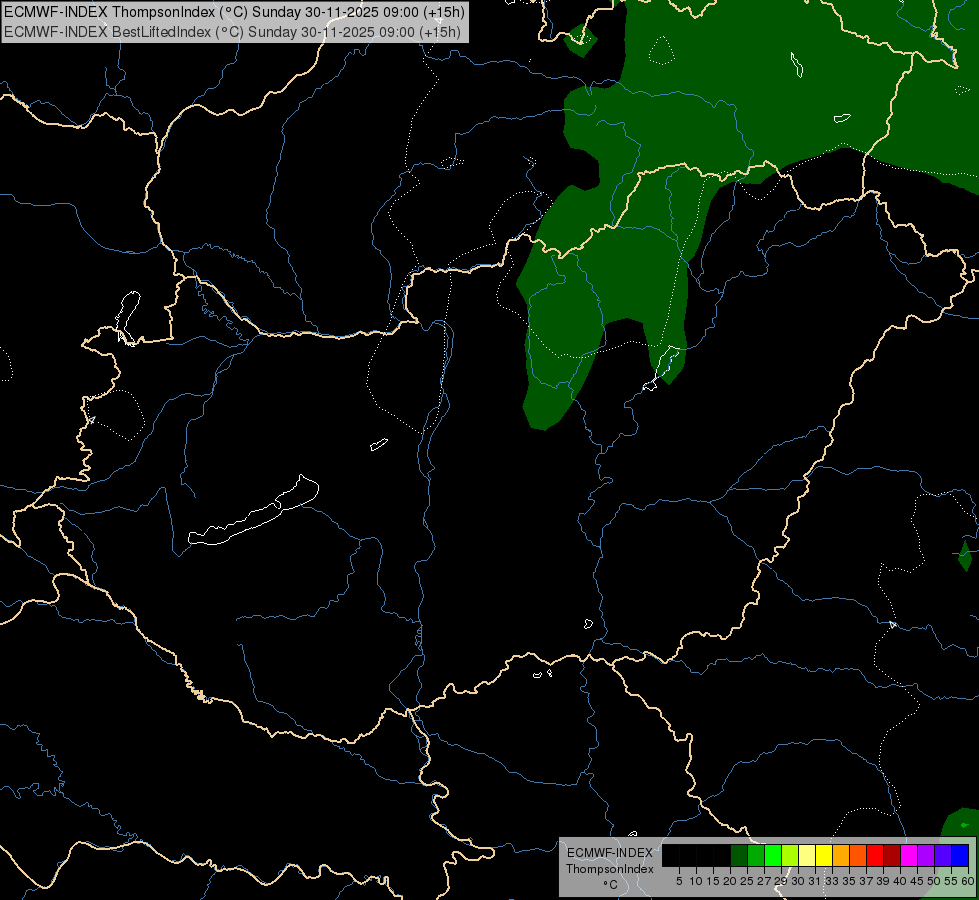Click the legend scale value '5'
Screen dimensions: 979x900
coord(679,881)
